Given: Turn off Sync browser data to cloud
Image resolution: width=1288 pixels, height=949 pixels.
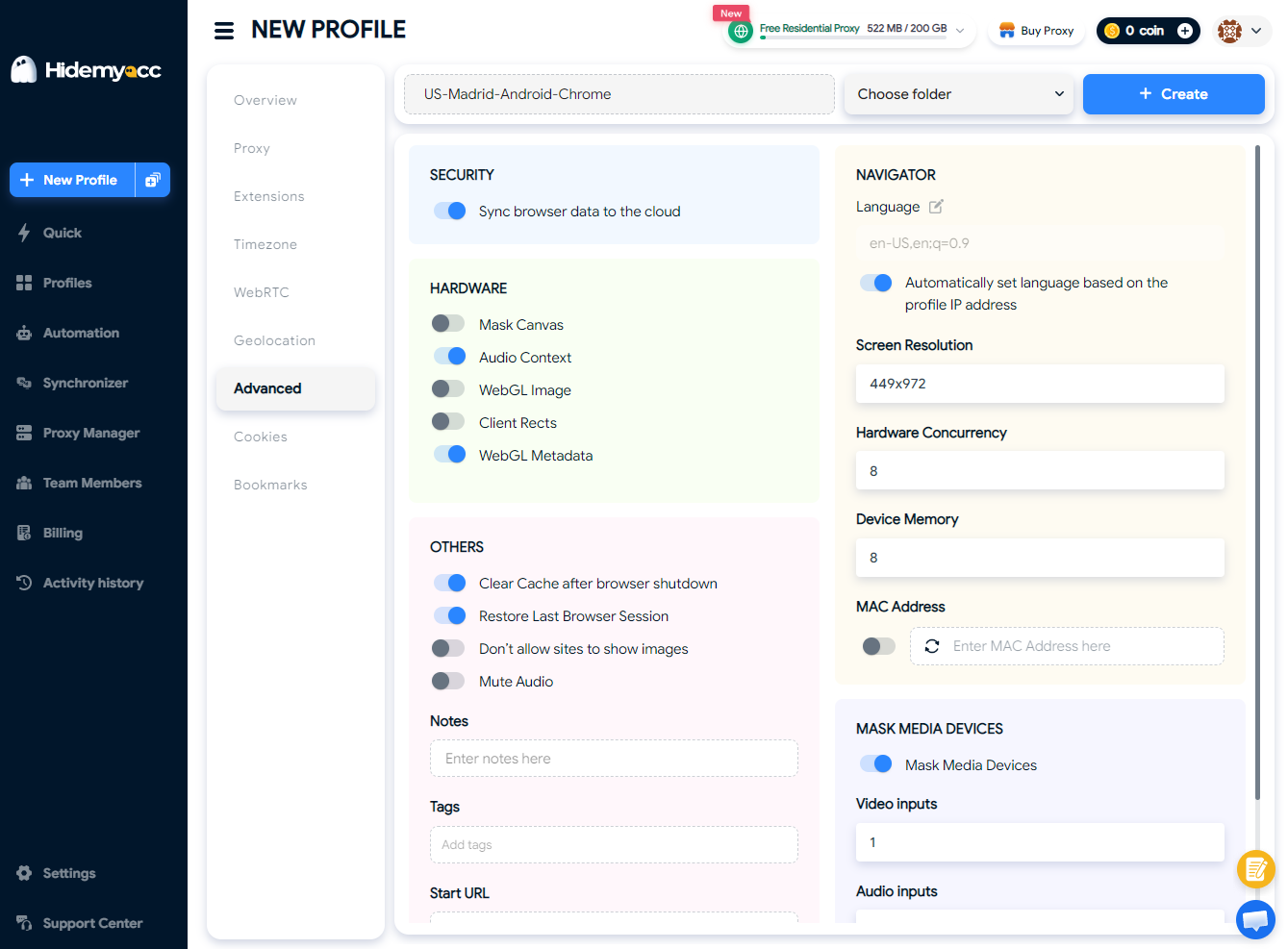Looking at the screenshot, I should 449,211.
